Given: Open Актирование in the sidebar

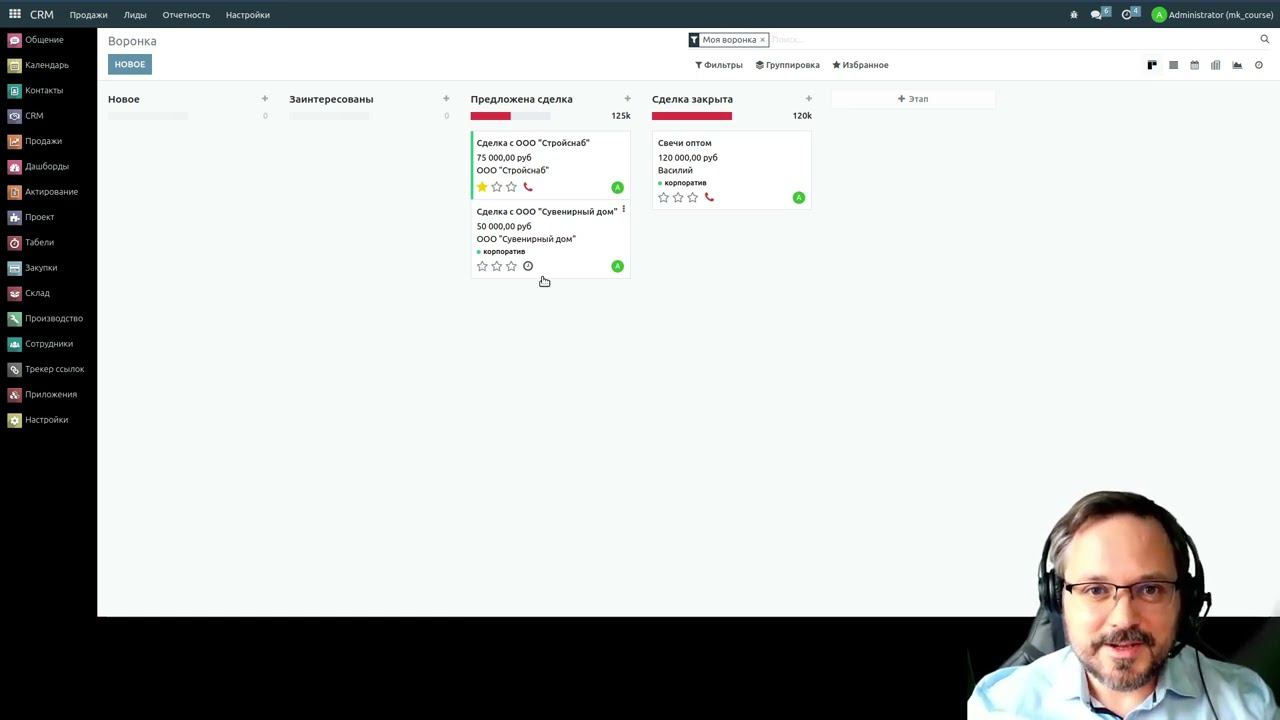Looking at the screenshot, I should point(43,192).
